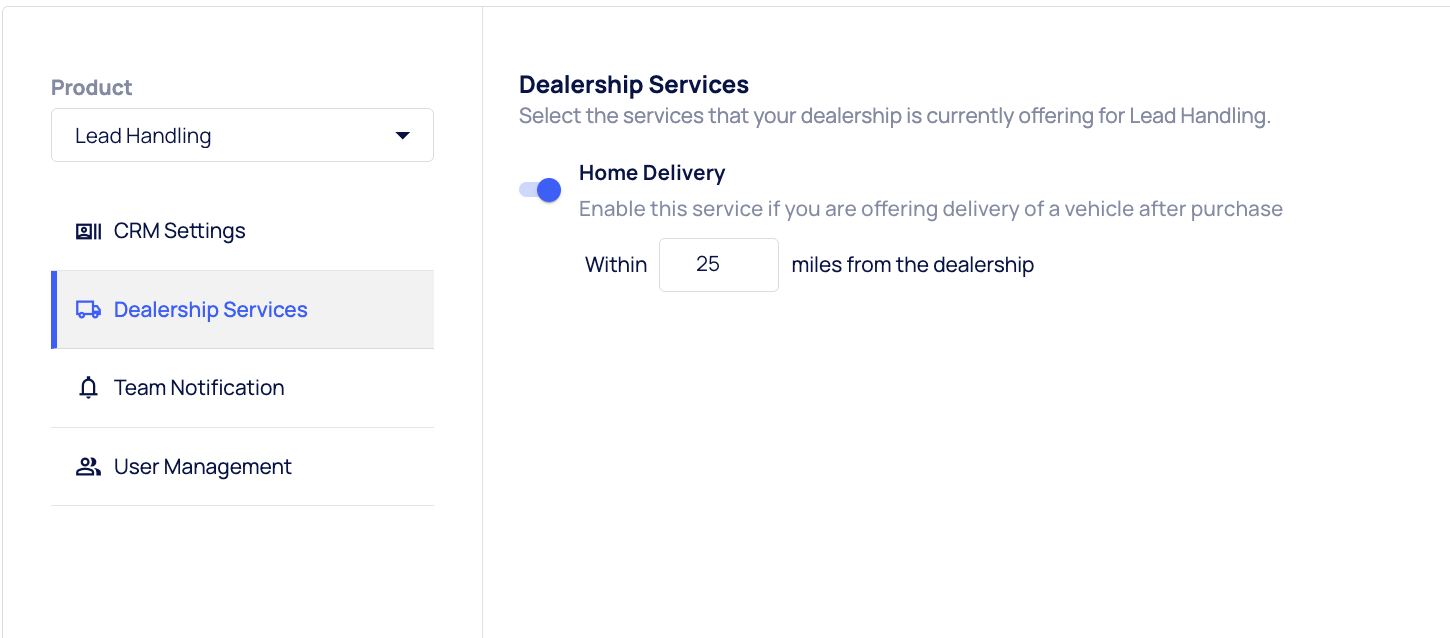
Task: Click the Product dropdown arrow
Action: click(x=403, y=136)
